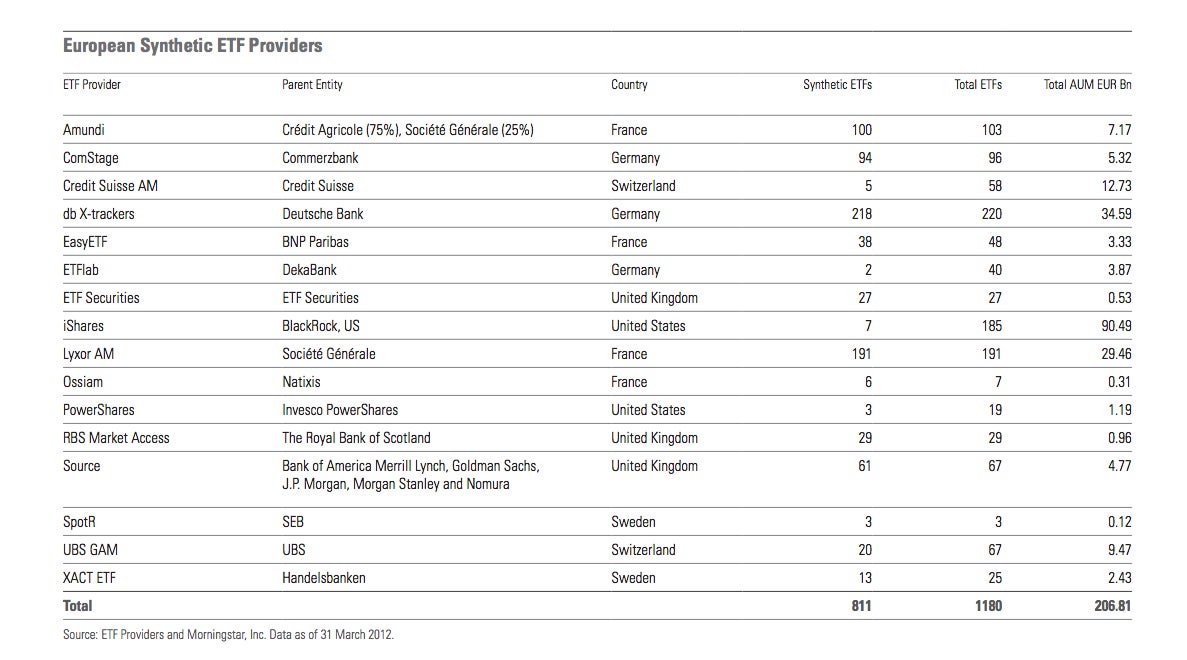The width and height of the screenshot is (1187, 660).
Task: Click the Total AUM EUR Bn header
Action: click(x=1087, y=85)
